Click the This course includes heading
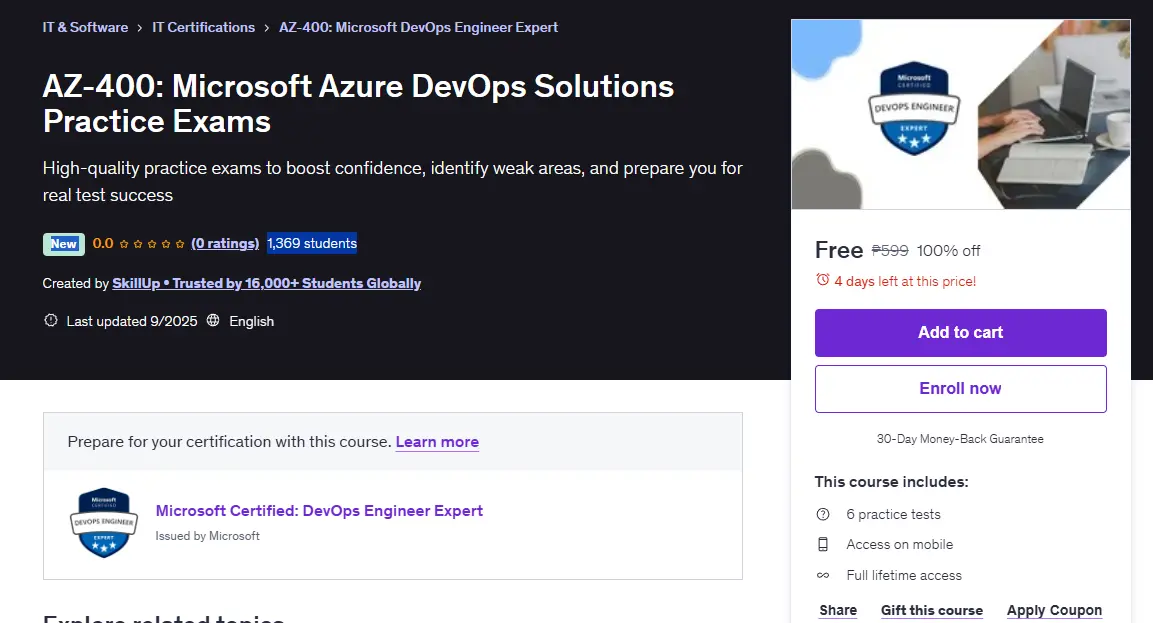 click(x=891, y=482)
